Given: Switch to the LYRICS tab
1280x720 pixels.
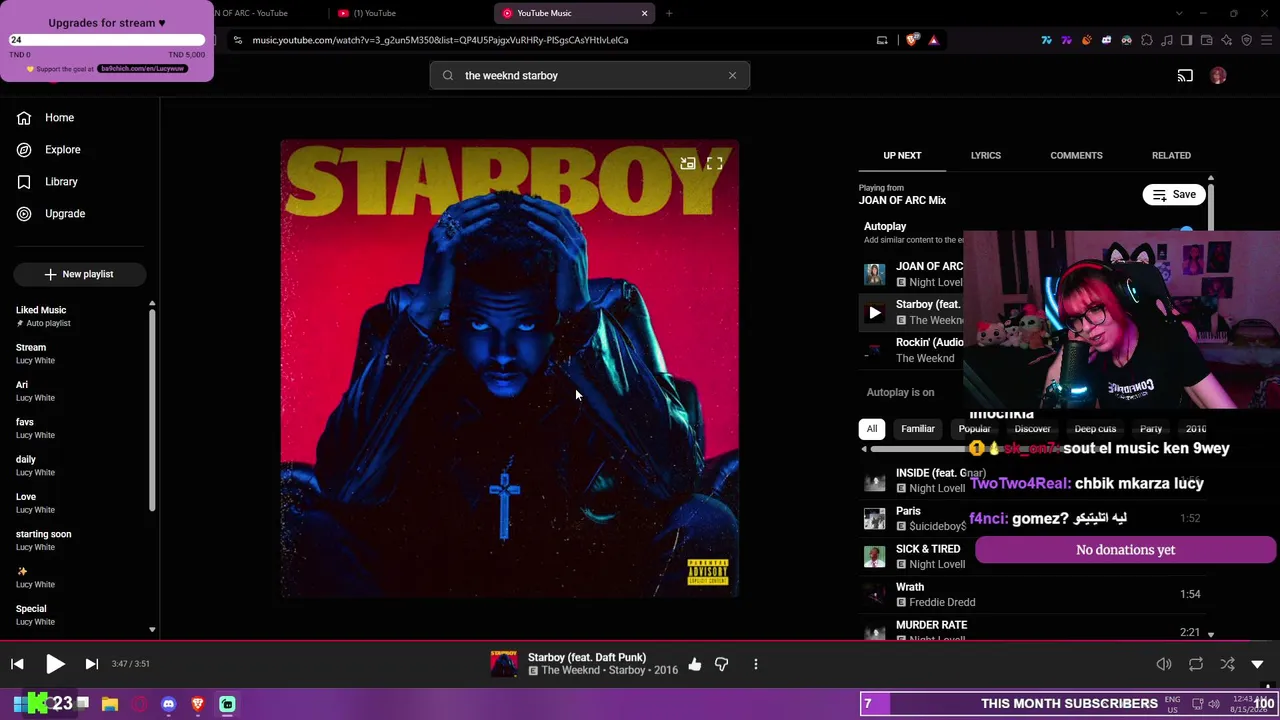Looking at the screenshot, I should [x=985, y=155].
